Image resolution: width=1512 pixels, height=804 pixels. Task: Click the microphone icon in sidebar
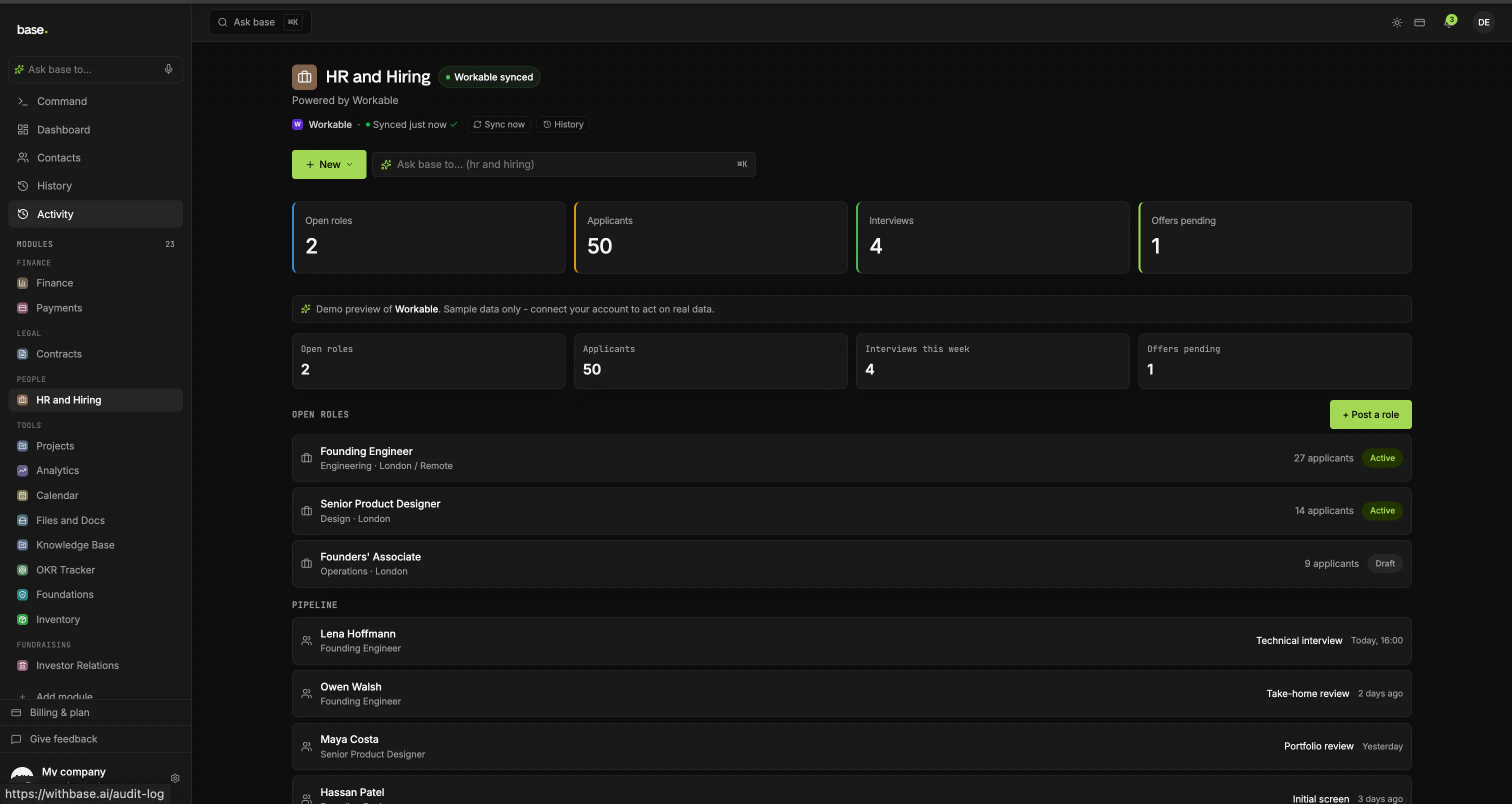pyautogui.click(x=168, y=69)
